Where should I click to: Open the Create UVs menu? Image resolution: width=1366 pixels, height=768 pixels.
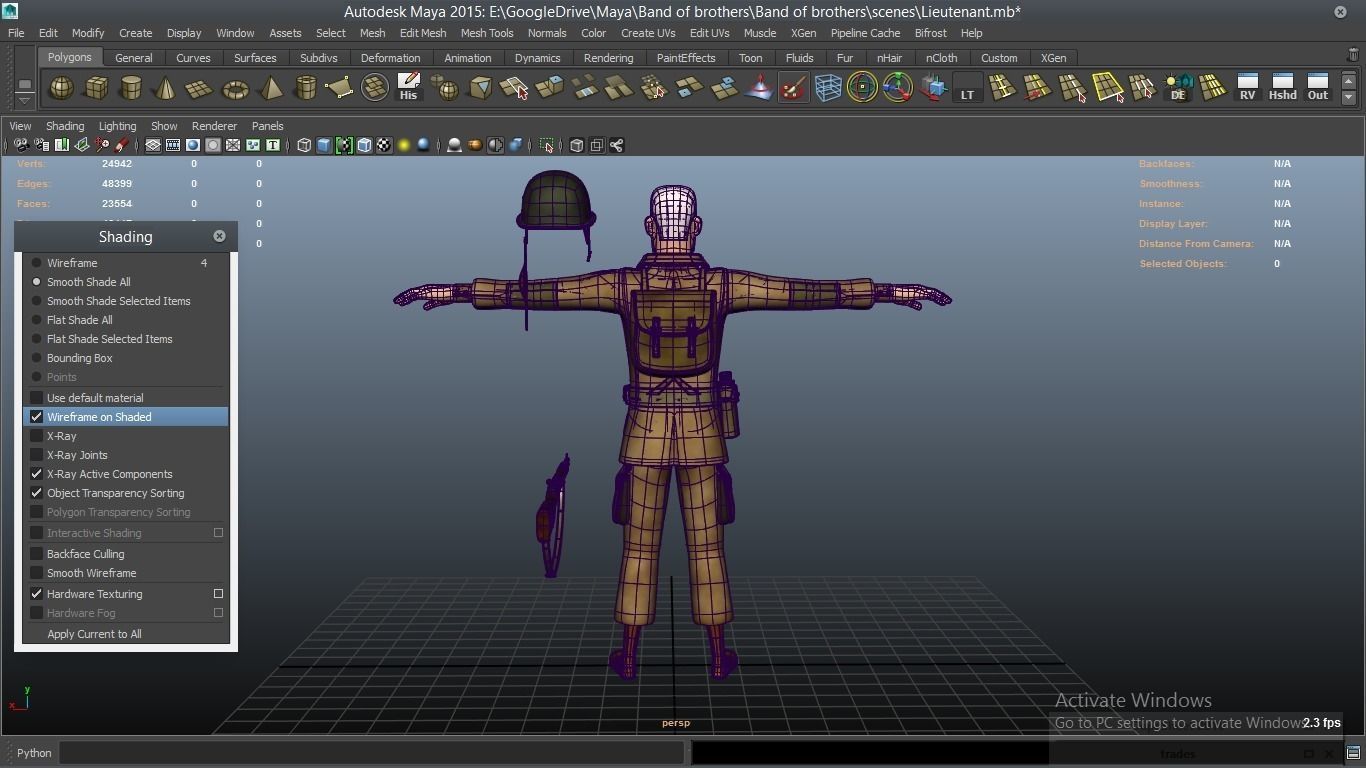pos(648,33)
